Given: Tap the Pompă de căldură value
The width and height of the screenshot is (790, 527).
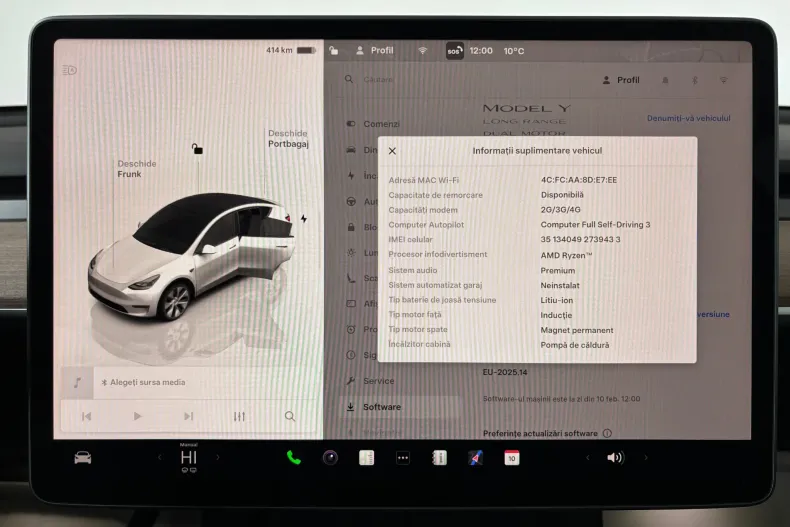Looking at the screenshot, I should coord(574,345).
